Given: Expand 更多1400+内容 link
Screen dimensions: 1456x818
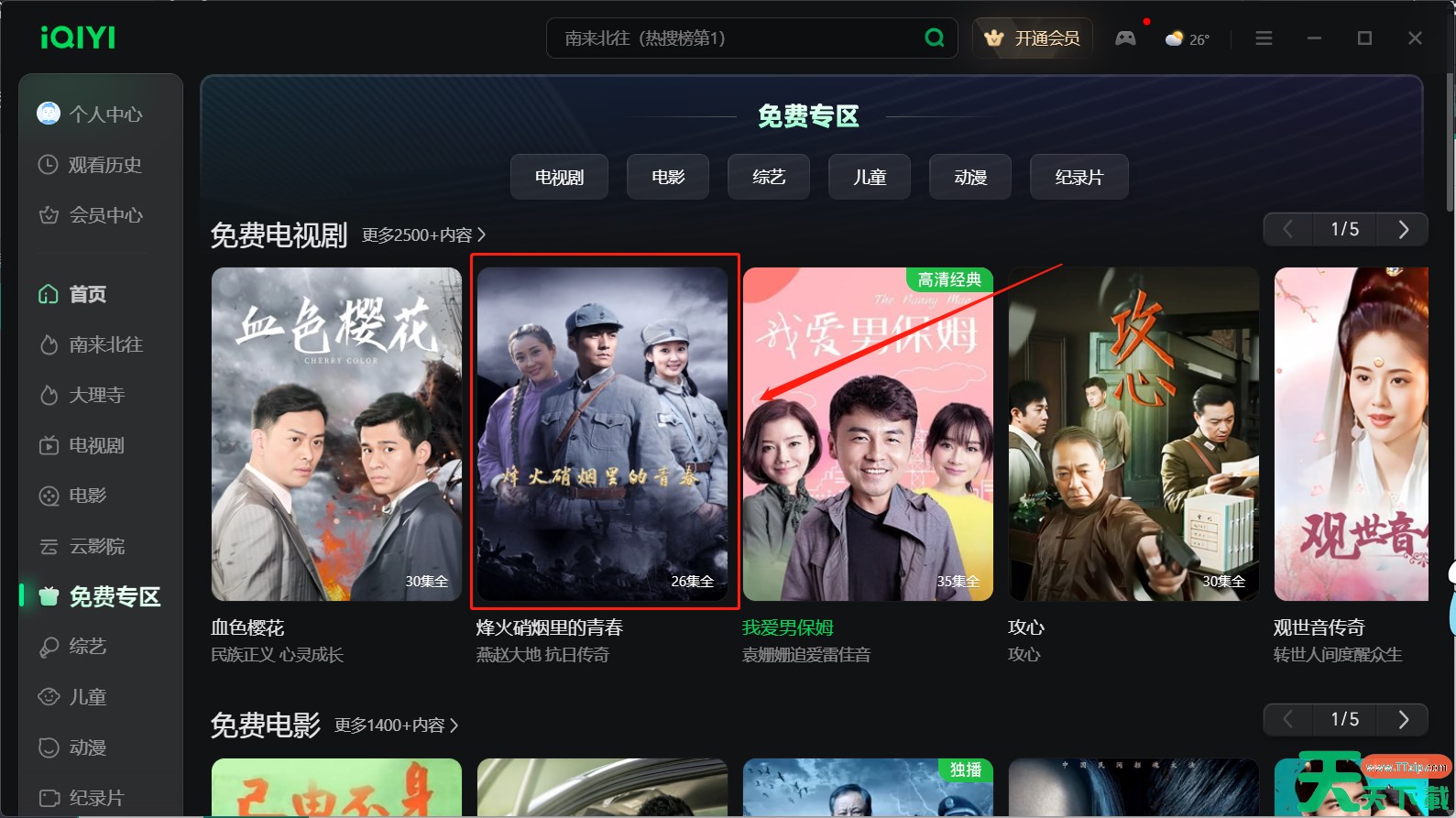Looking at the screenshot, I should 396,725.
